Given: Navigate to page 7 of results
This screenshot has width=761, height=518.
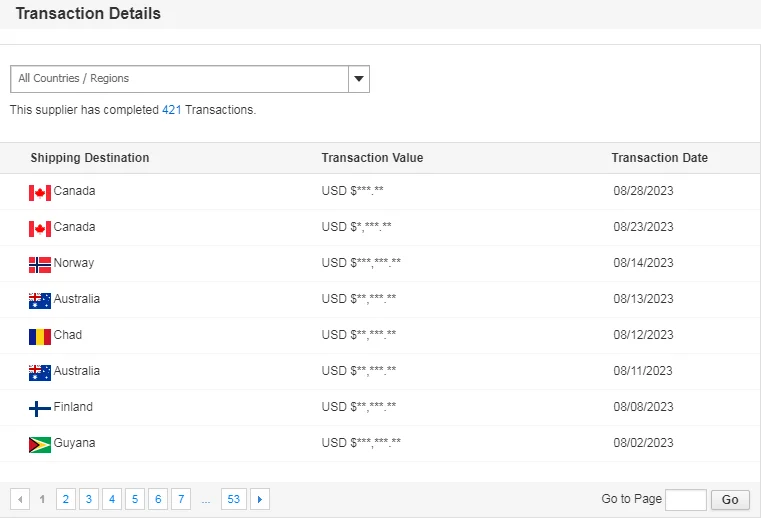Looking at the screenshot, I should (181, 499).
